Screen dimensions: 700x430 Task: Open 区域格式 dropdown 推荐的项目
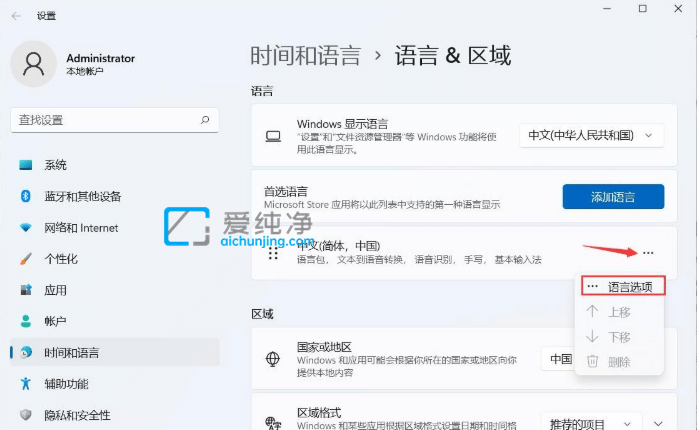[592, 423]
